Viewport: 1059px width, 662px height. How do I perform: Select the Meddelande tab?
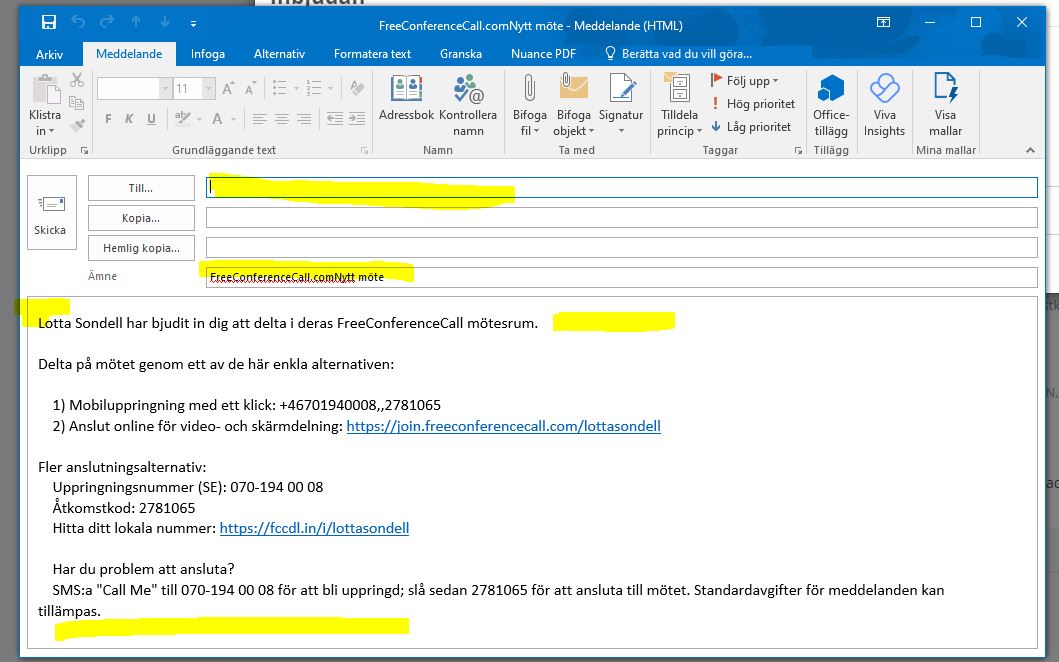tap(129, 54)
